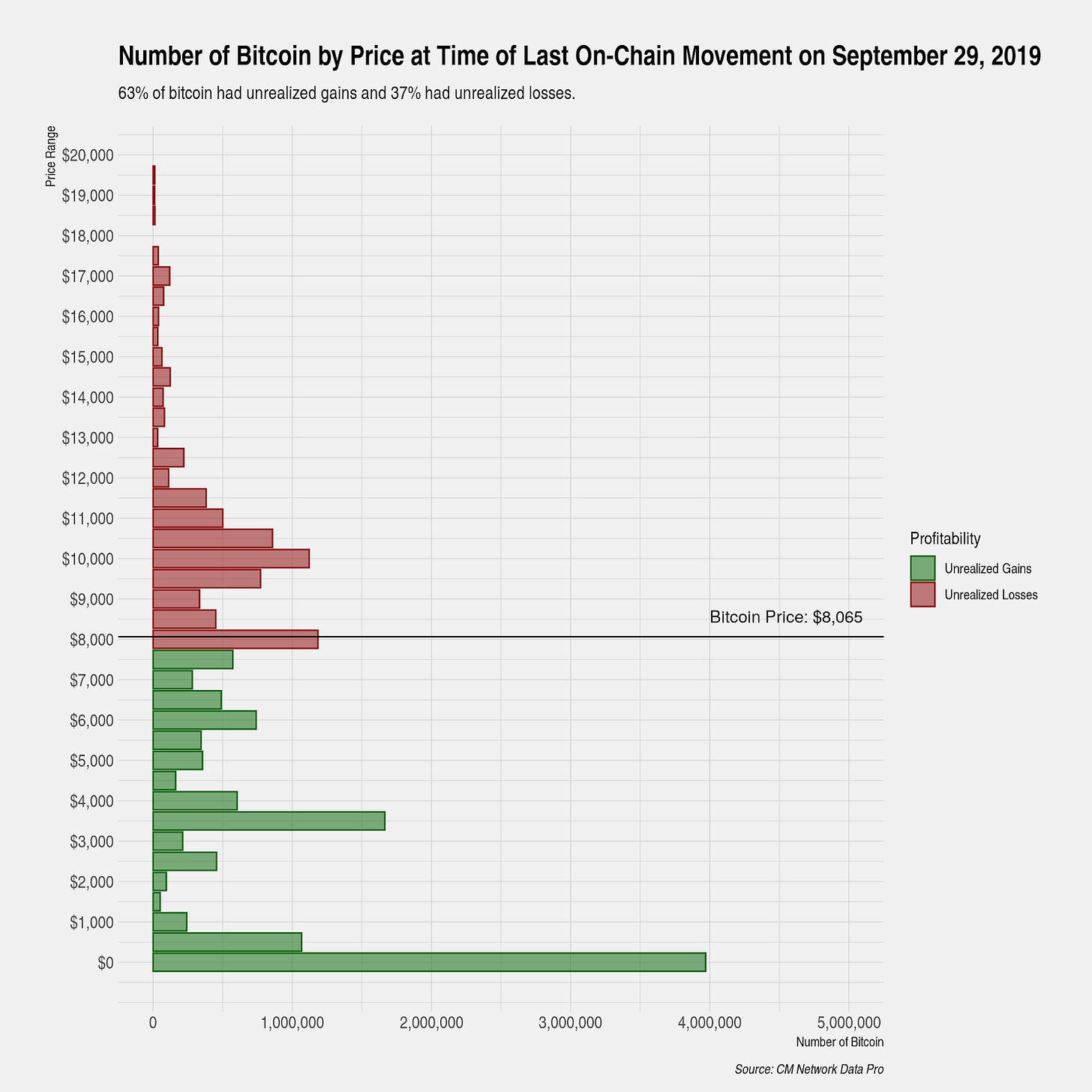Click the 1,000,000 x-axis tick label
Screen dimensions: 1092x1092
click(292, 1022)
